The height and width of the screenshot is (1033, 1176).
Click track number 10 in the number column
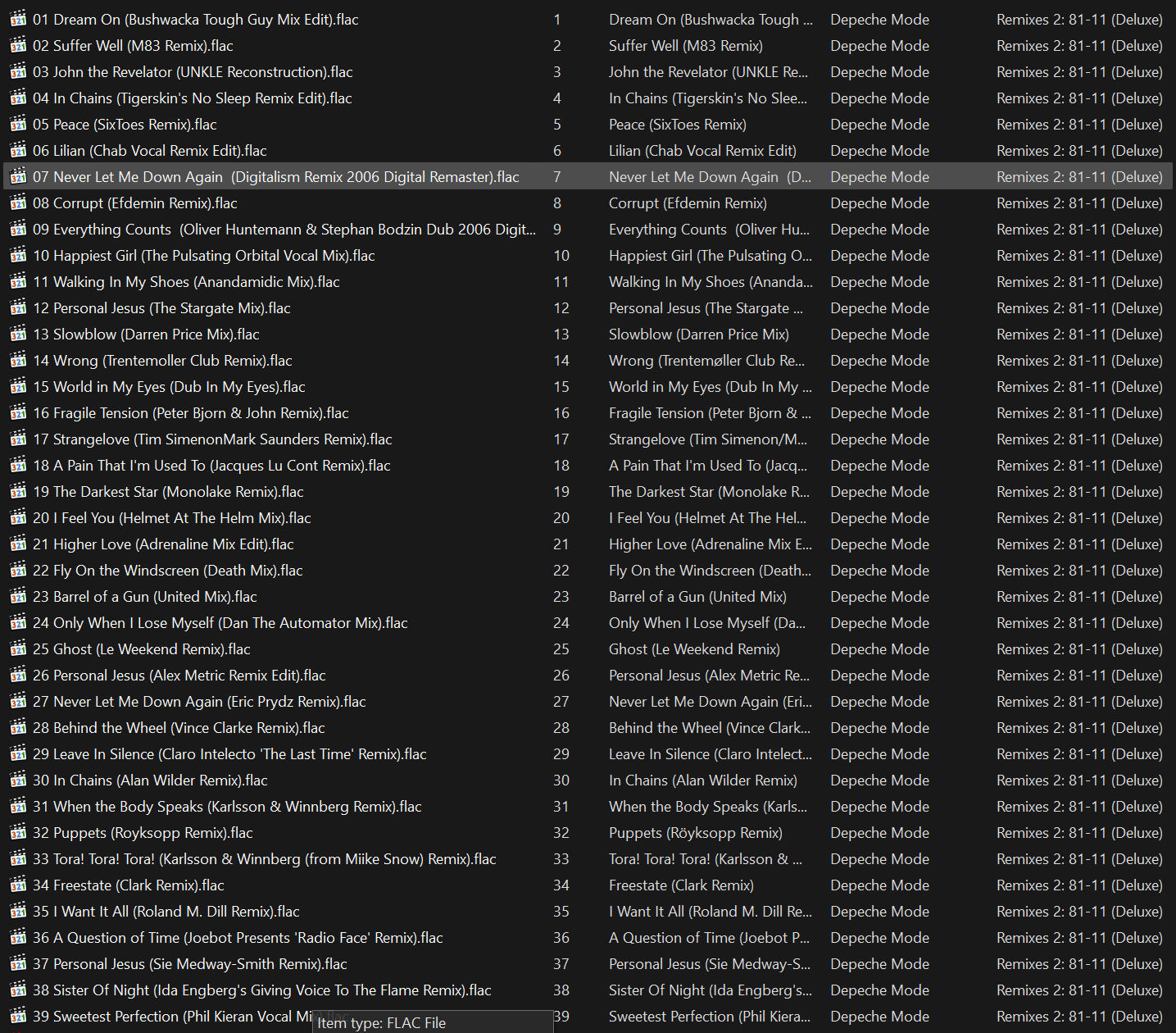pos(561,256)
